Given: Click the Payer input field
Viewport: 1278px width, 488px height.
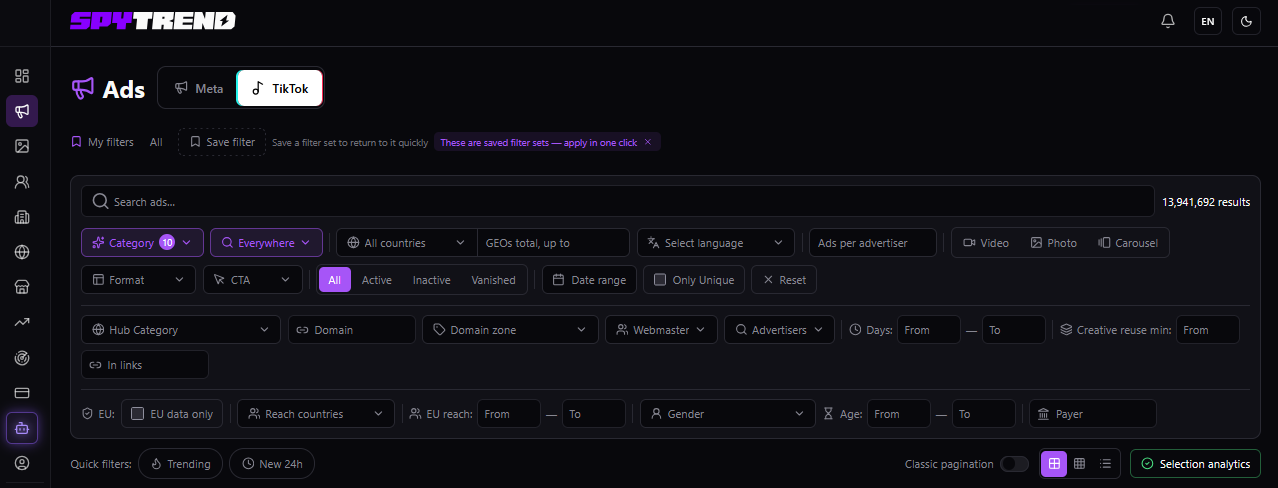Looking at the screenshot, I should (1093, 414).
